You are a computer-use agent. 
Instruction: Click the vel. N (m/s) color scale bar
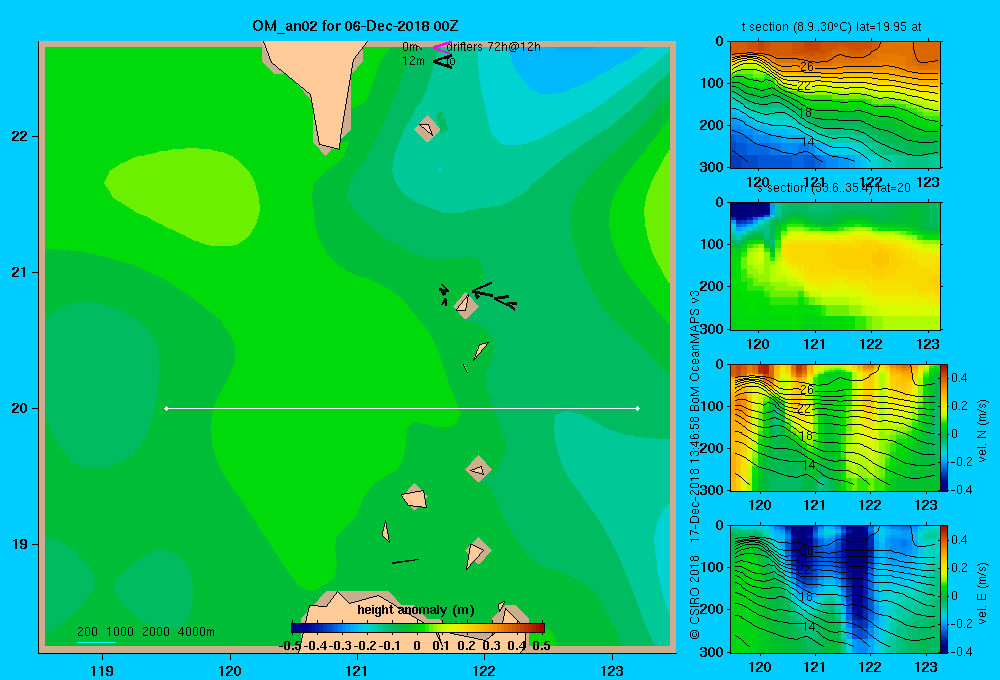coord(945,427)
